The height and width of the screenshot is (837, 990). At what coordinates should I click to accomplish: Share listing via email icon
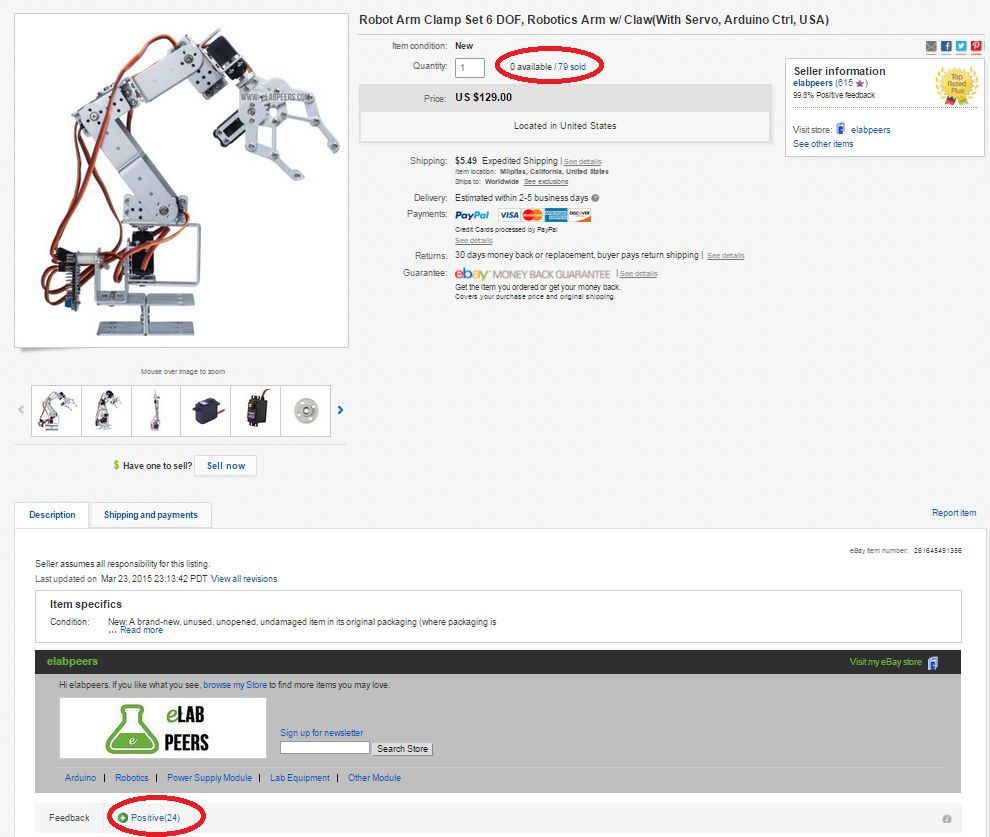931,46
